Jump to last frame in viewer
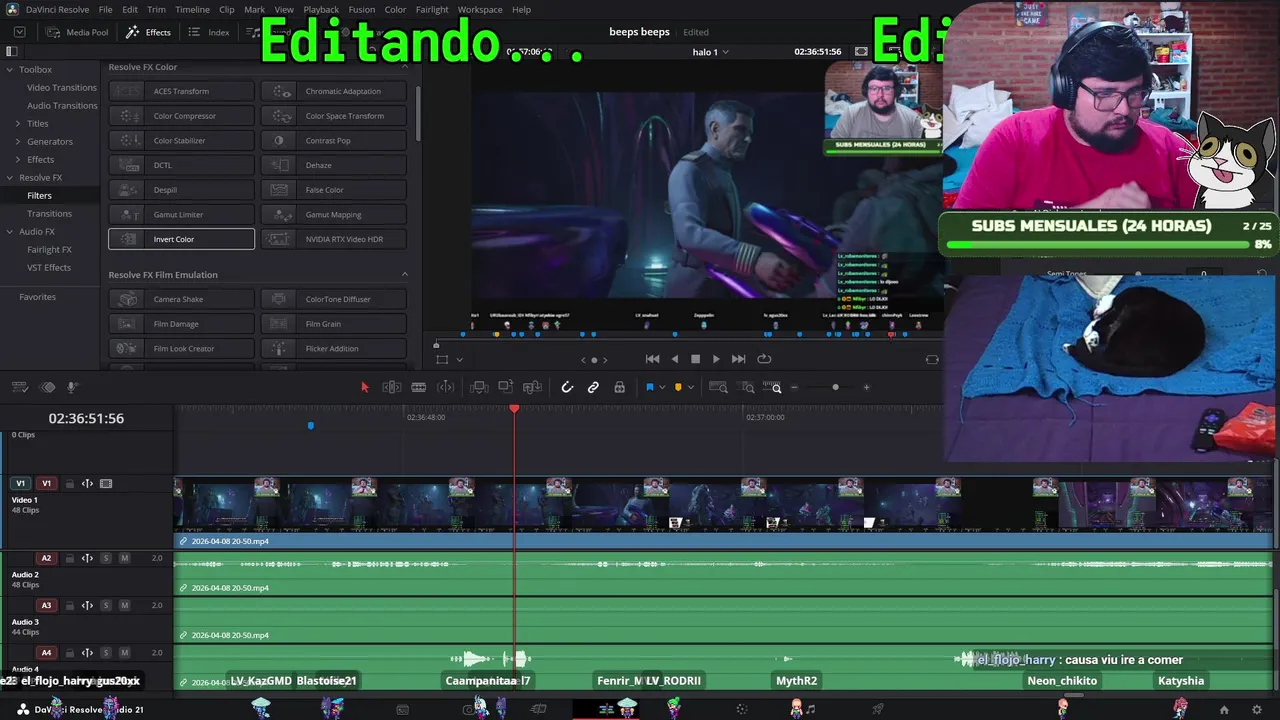The image size is (1280, 720). pos(739,359)
